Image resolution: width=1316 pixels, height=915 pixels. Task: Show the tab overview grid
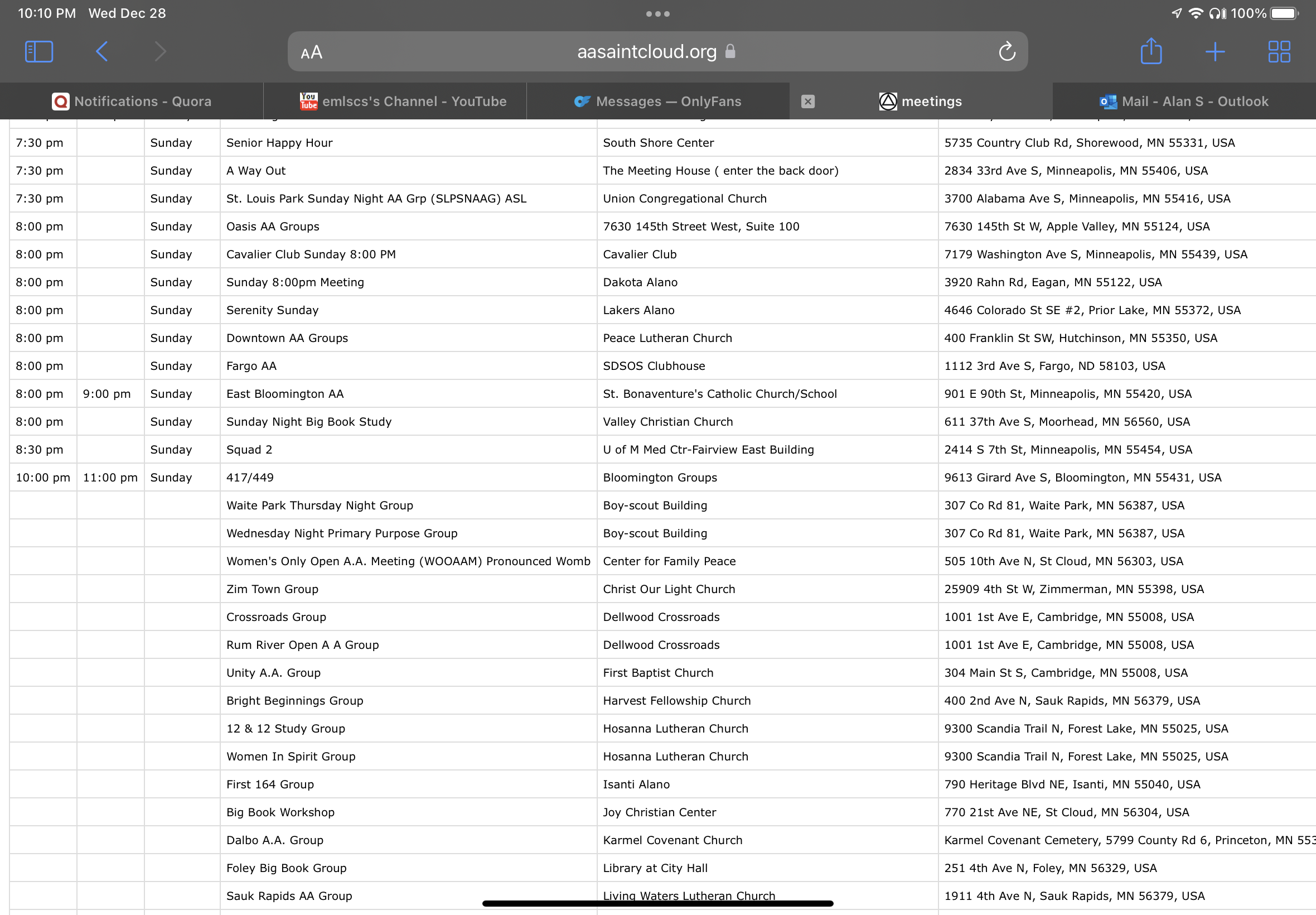[x=1279, y=51]
